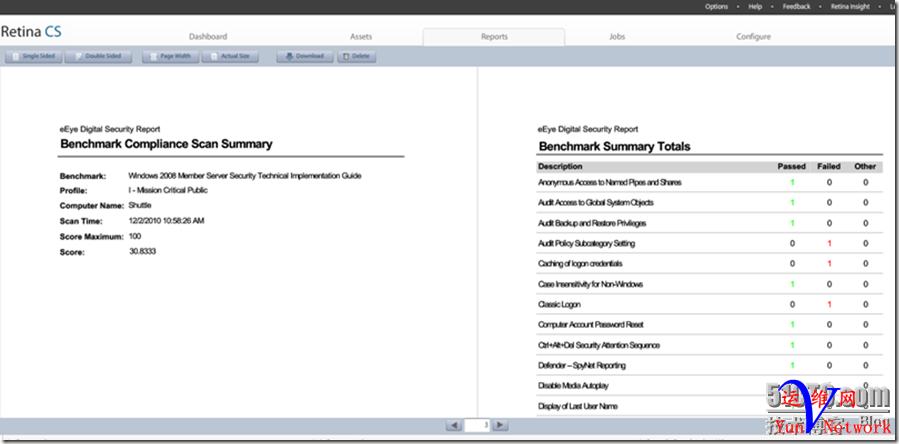899x444 pixels.
Task: Click 'Caching of logon credentials' row
Action: tap(710, 264)
